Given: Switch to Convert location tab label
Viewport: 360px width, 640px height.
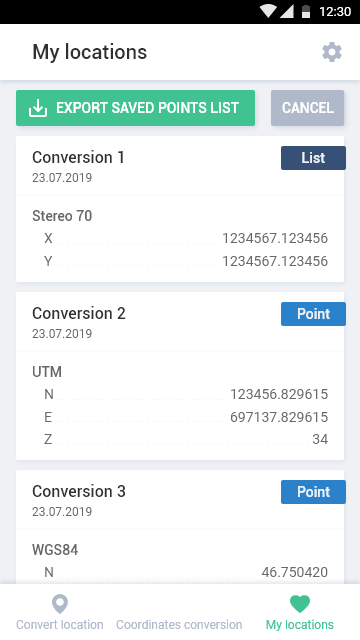Looking at the screenshot, I should tap(60, 624).
